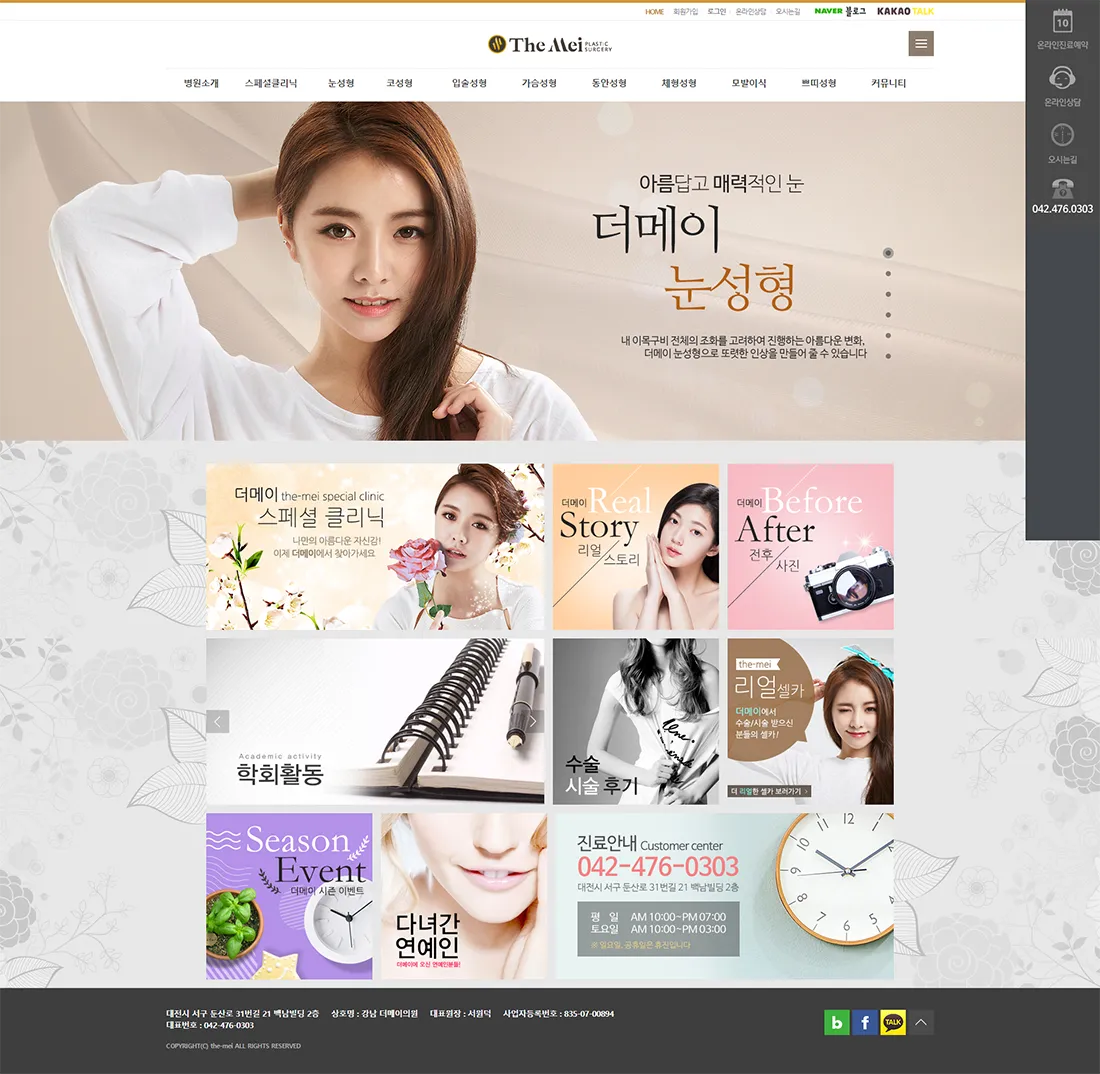This screenshot has height=1074, width=1100.
Task: Open the Before After photo banner
Action: pyautogui.click(x=810, y=546)
